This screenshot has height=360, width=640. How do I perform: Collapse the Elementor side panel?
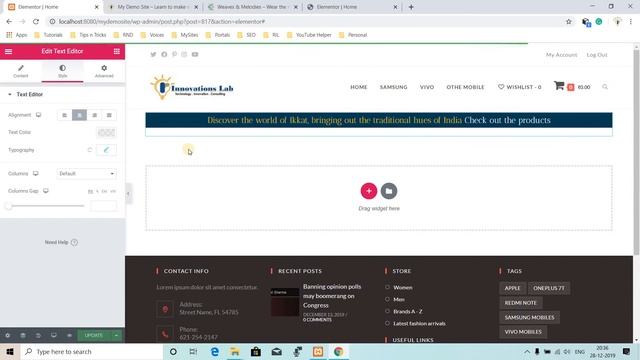128,193
